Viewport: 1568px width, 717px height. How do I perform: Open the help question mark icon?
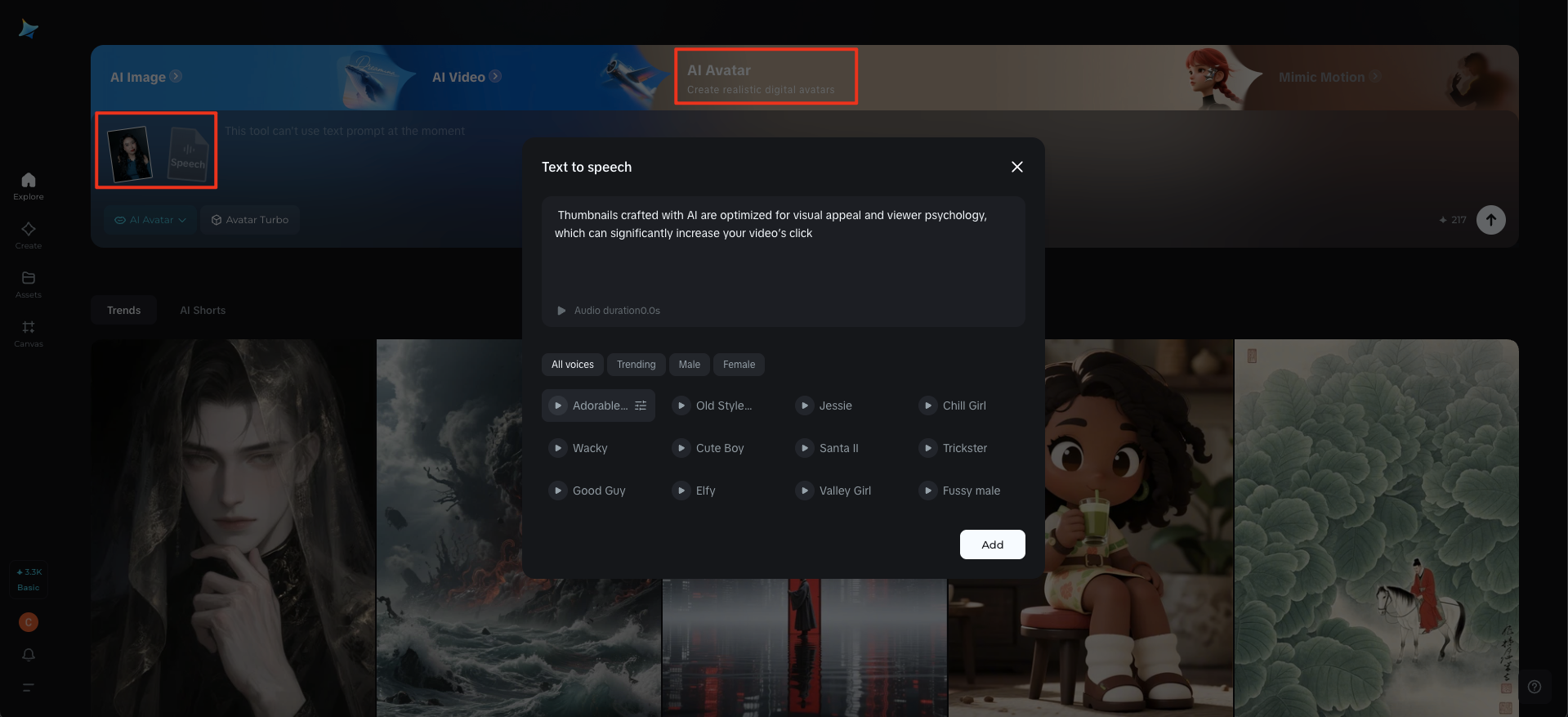pos(1534,687)
